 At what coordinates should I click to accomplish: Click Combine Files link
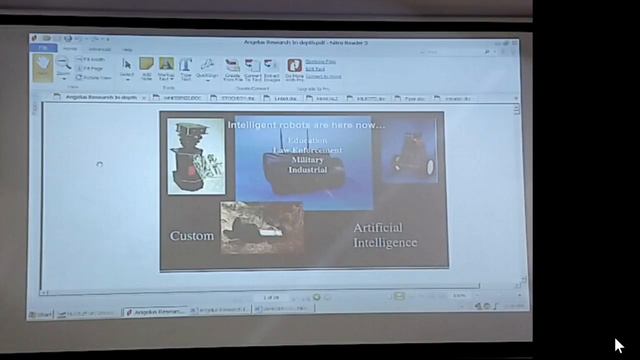click(x=320, y=62)
